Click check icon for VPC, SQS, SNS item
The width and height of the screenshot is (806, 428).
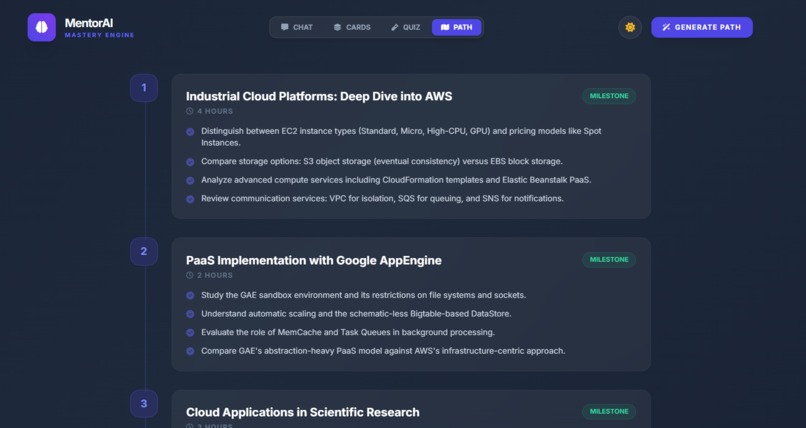click(190, 199)
